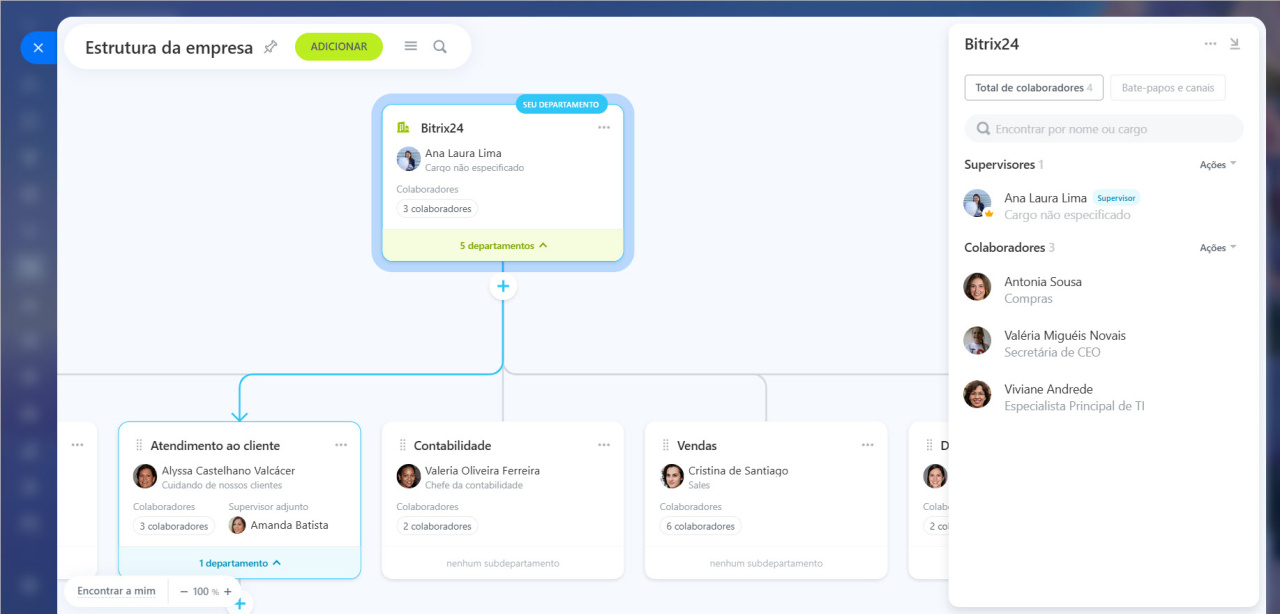This screenshot has width=1280, height=614.
Task: Open the Bitrix24 card options menu
Action: pyautogui.click(x=604, y=128)
